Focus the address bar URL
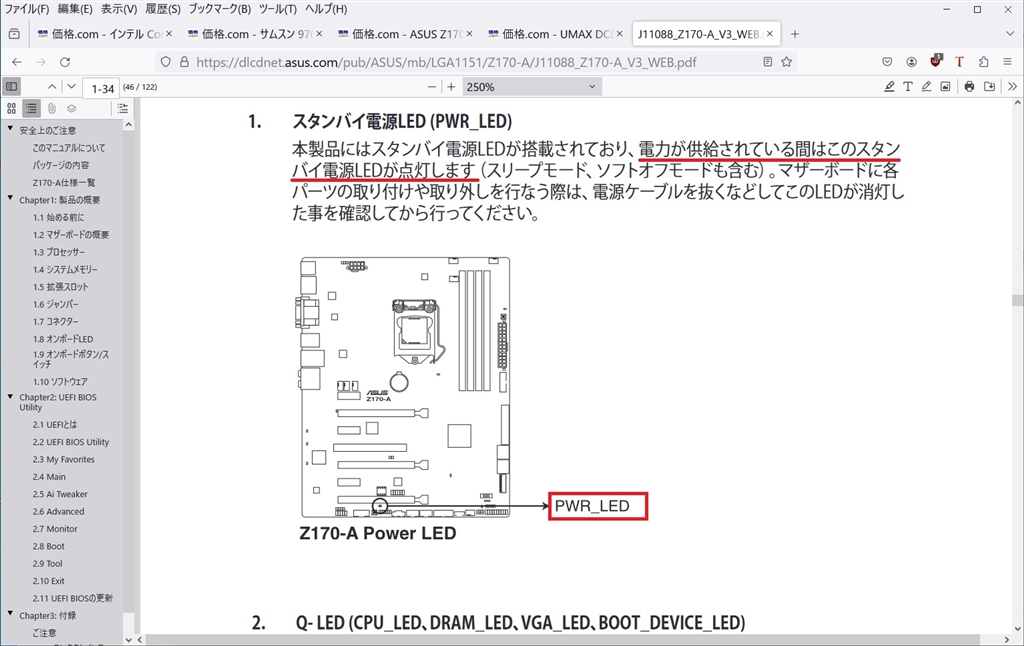This screenshot has width=1024, height=646. (x=446, y=62)
